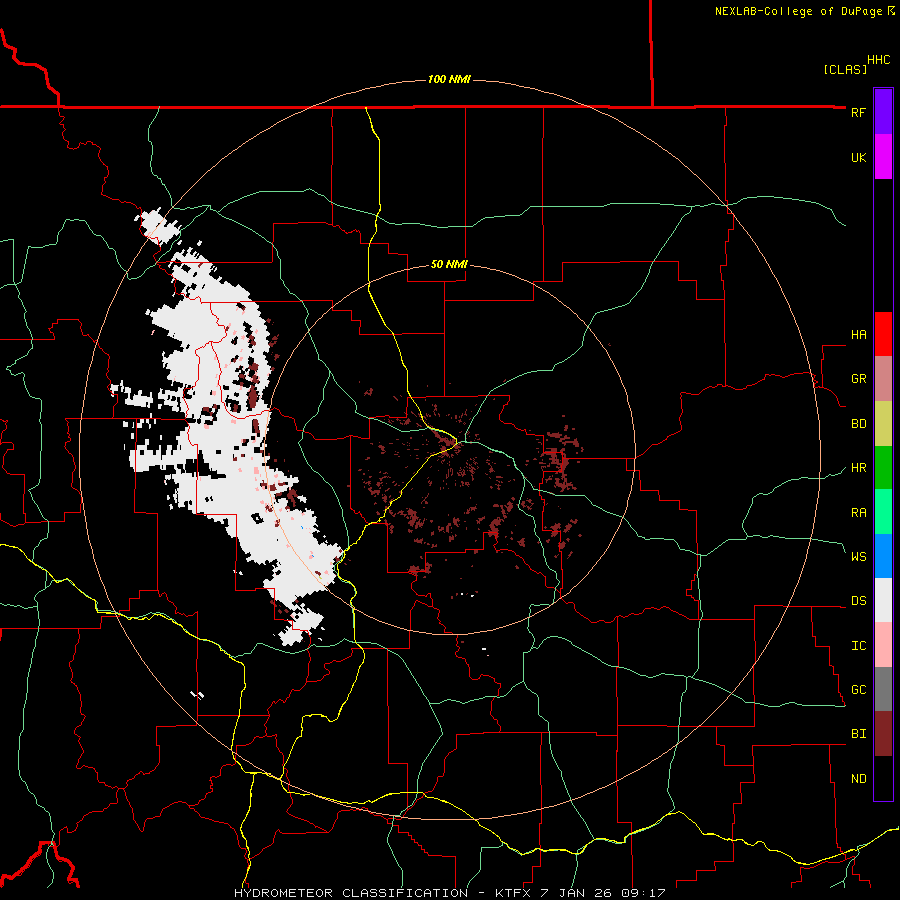Click the IC legend label

858,646
